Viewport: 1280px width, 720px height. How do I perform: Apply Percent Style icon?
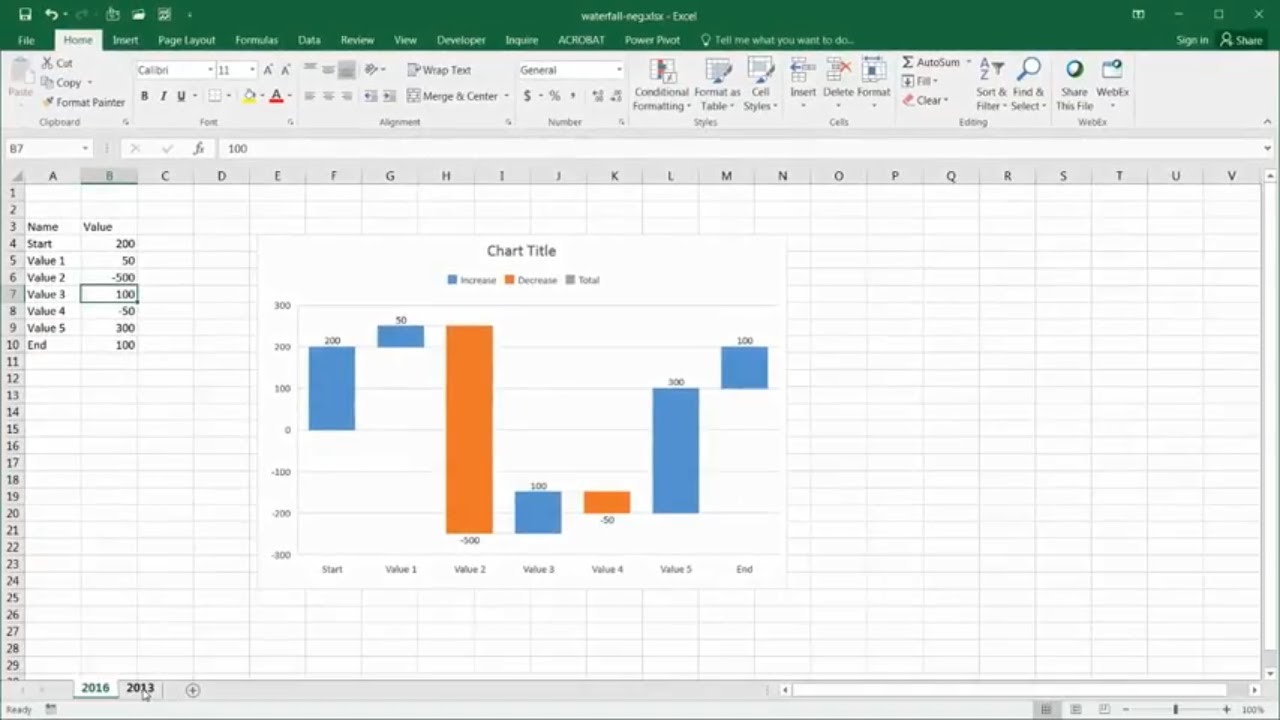pyautogui.click(x=554, y=96)
